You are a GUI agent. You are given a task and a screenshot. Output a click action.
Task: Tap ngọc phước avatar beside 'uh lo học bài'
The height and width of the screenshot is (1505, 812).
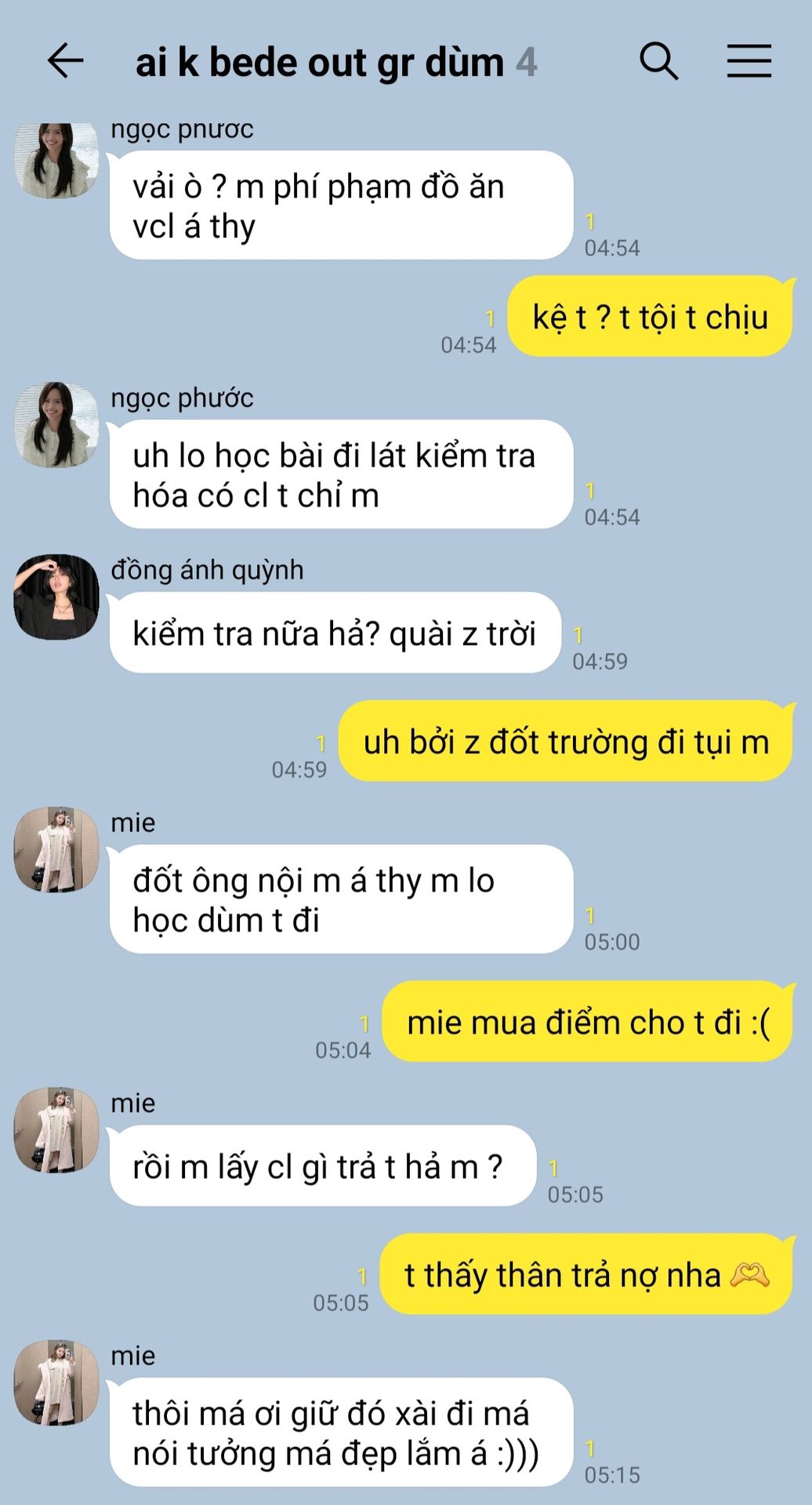56,425
